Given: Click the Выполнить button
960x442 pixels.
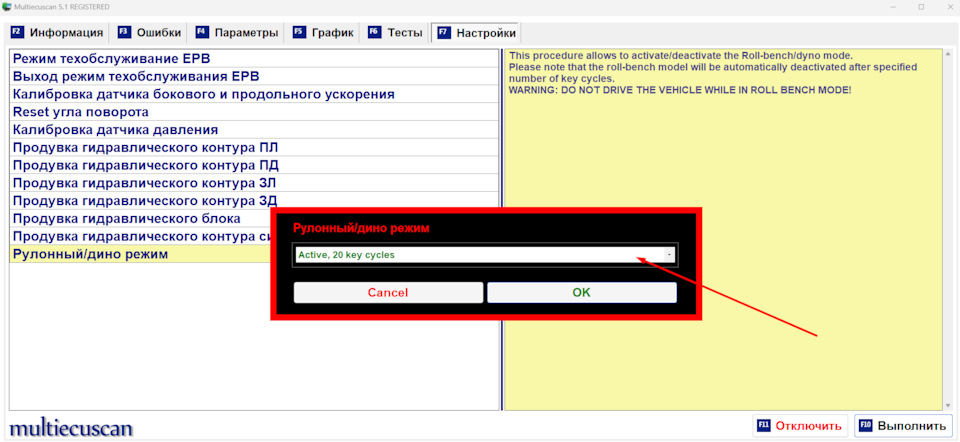Looking at the screenshot, I should tap(903, 425).
